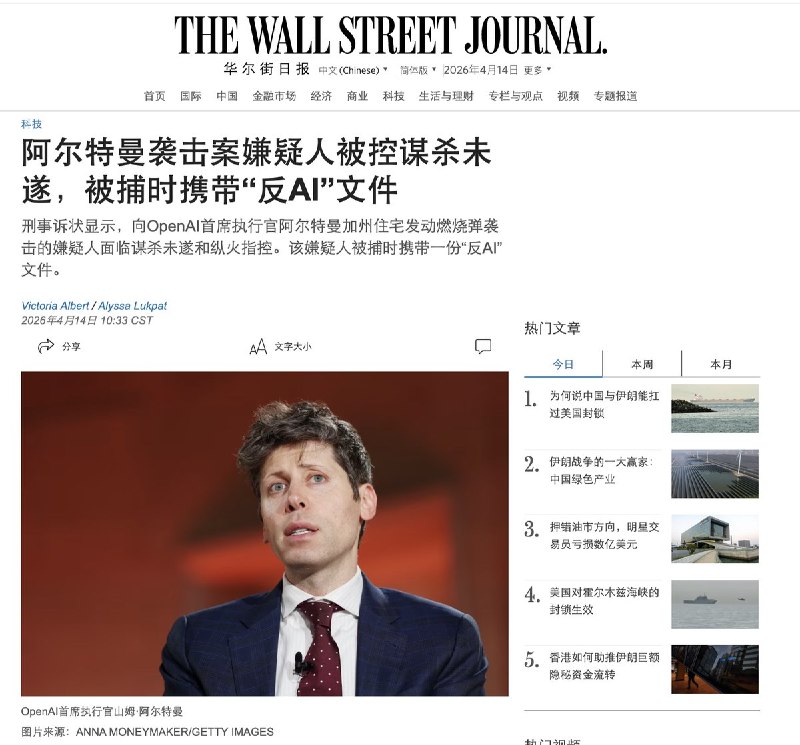Click the 科技 section label above headline

point(32,124)
